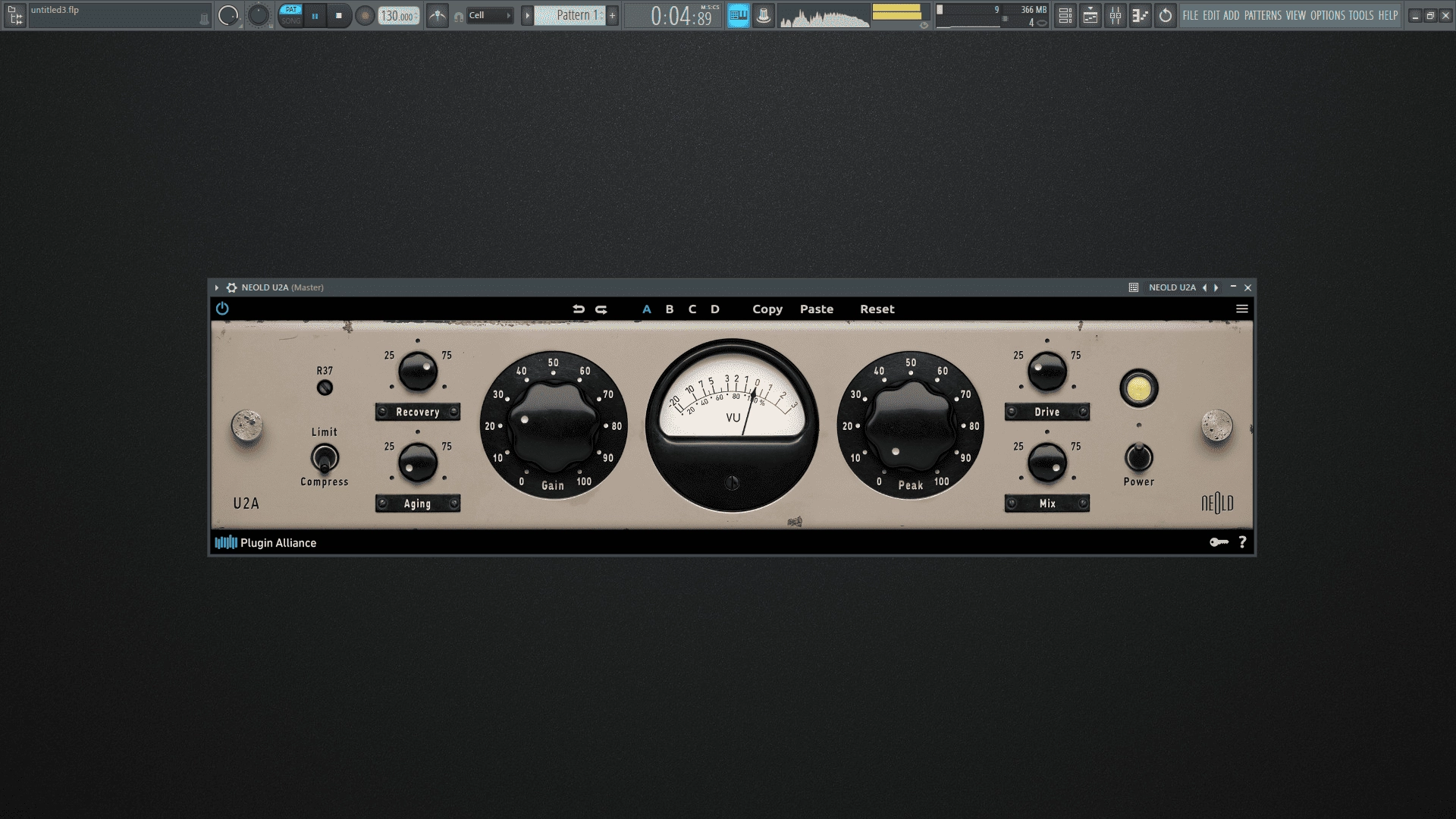Switch playback to SONG mode
The image size is (1456, 819).
point(291,21)
